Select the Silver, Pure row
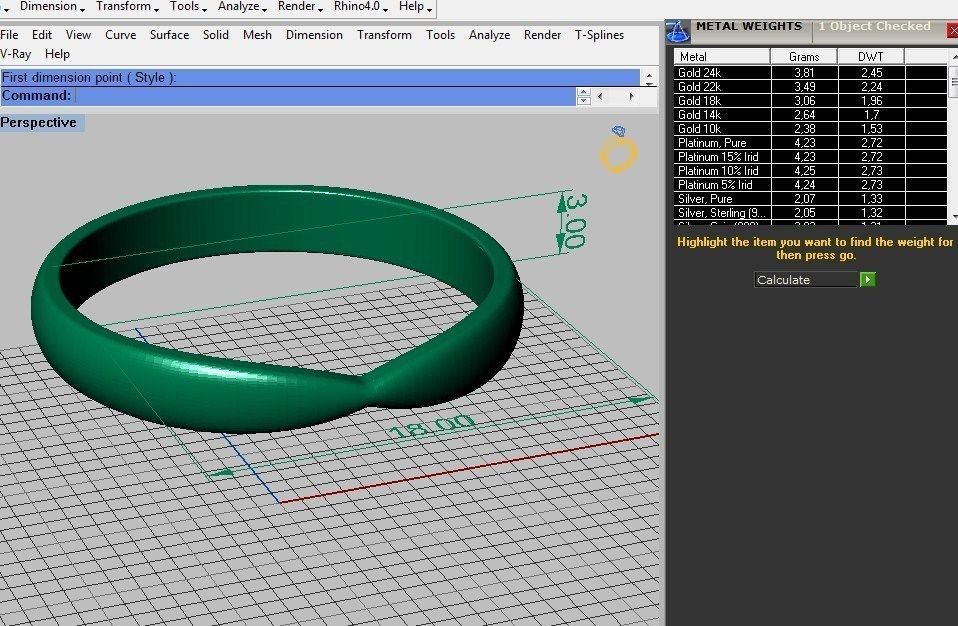The image size is (958, 626). (811, 199)
